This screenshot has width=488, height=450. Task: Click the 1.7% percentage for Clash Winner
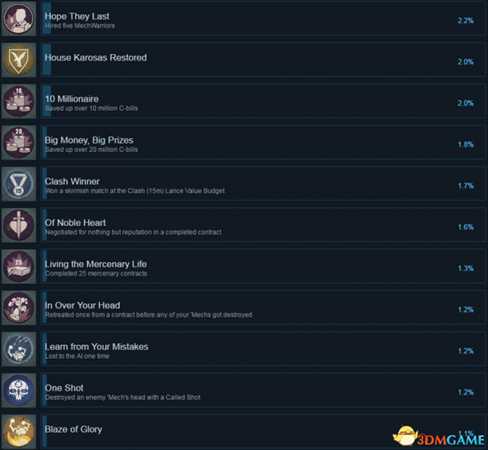tap(466, 186)
